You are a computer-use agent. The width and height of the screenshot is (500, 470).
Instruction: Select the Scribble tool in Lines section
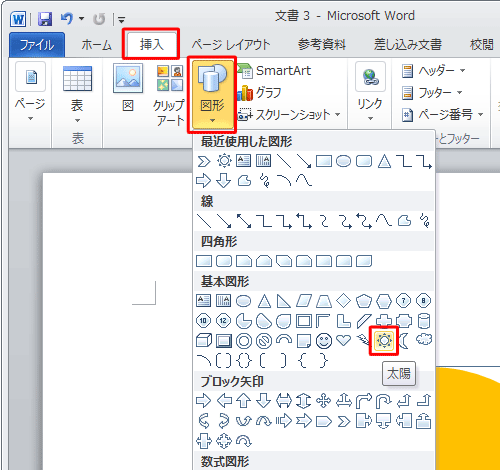425,221
